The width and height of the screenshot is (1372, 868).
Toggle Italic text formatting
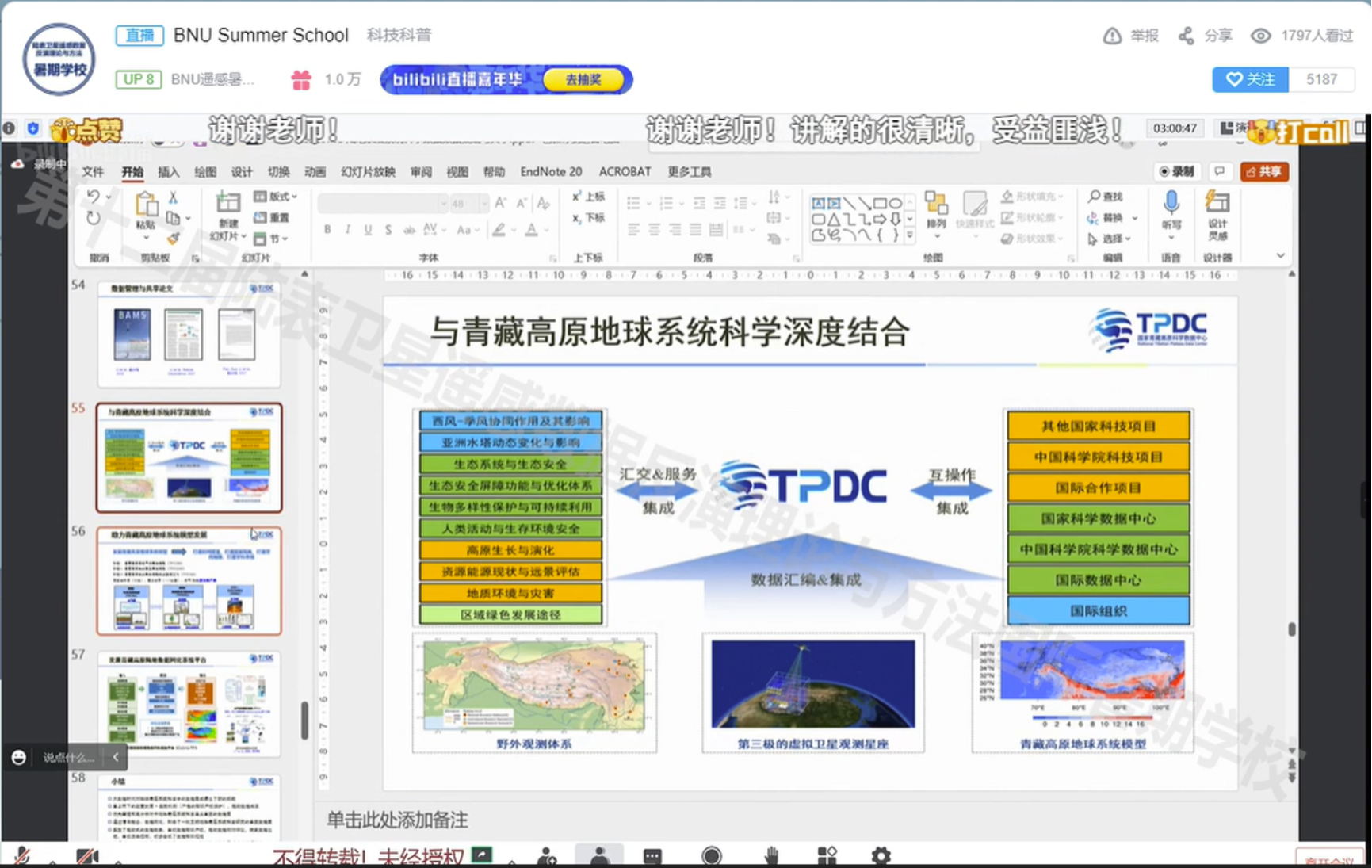point(347,230)
